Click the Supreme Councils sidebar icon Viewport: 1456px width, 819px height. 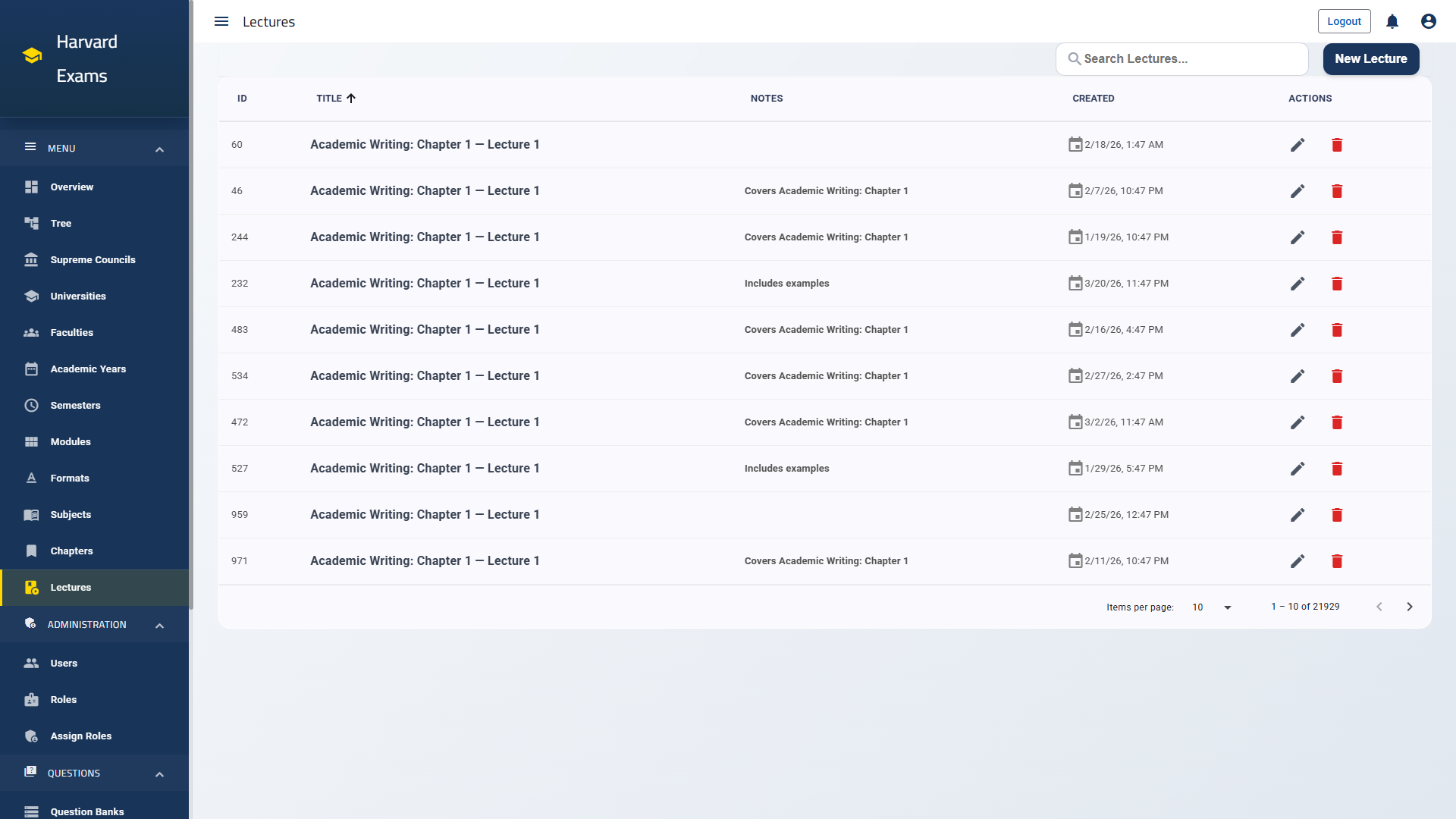click(x=31, y=259)
